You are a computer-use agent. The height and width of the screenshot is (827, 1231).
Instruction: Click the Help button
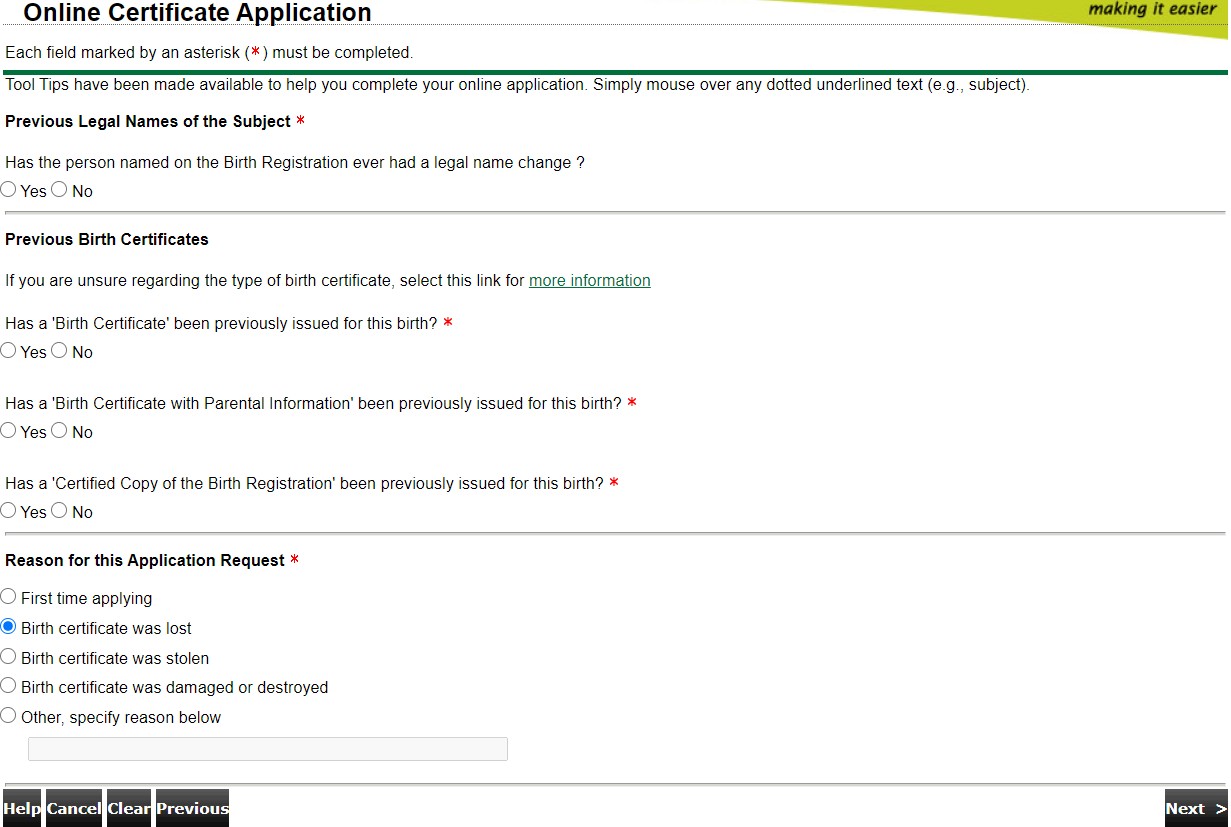pos(22,809)
